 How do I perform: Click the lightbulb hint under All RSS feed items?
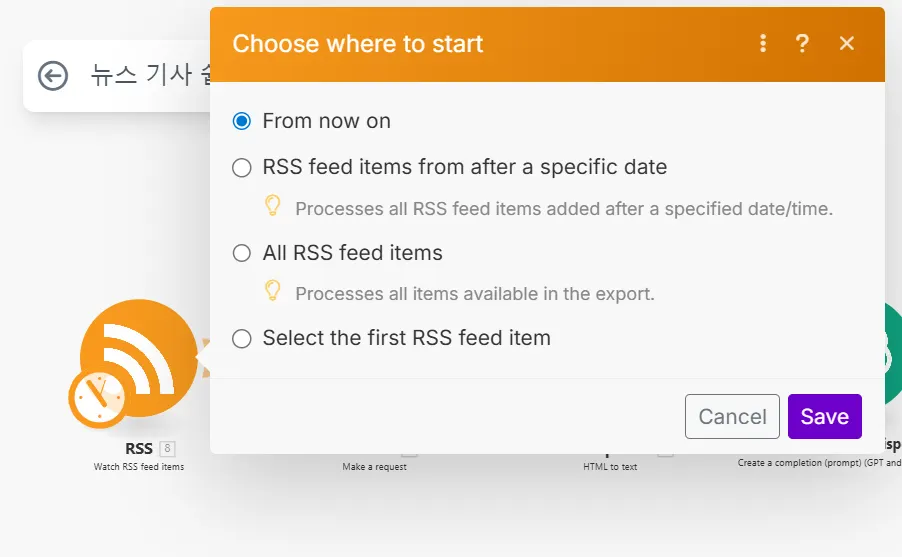click(272, 291)
